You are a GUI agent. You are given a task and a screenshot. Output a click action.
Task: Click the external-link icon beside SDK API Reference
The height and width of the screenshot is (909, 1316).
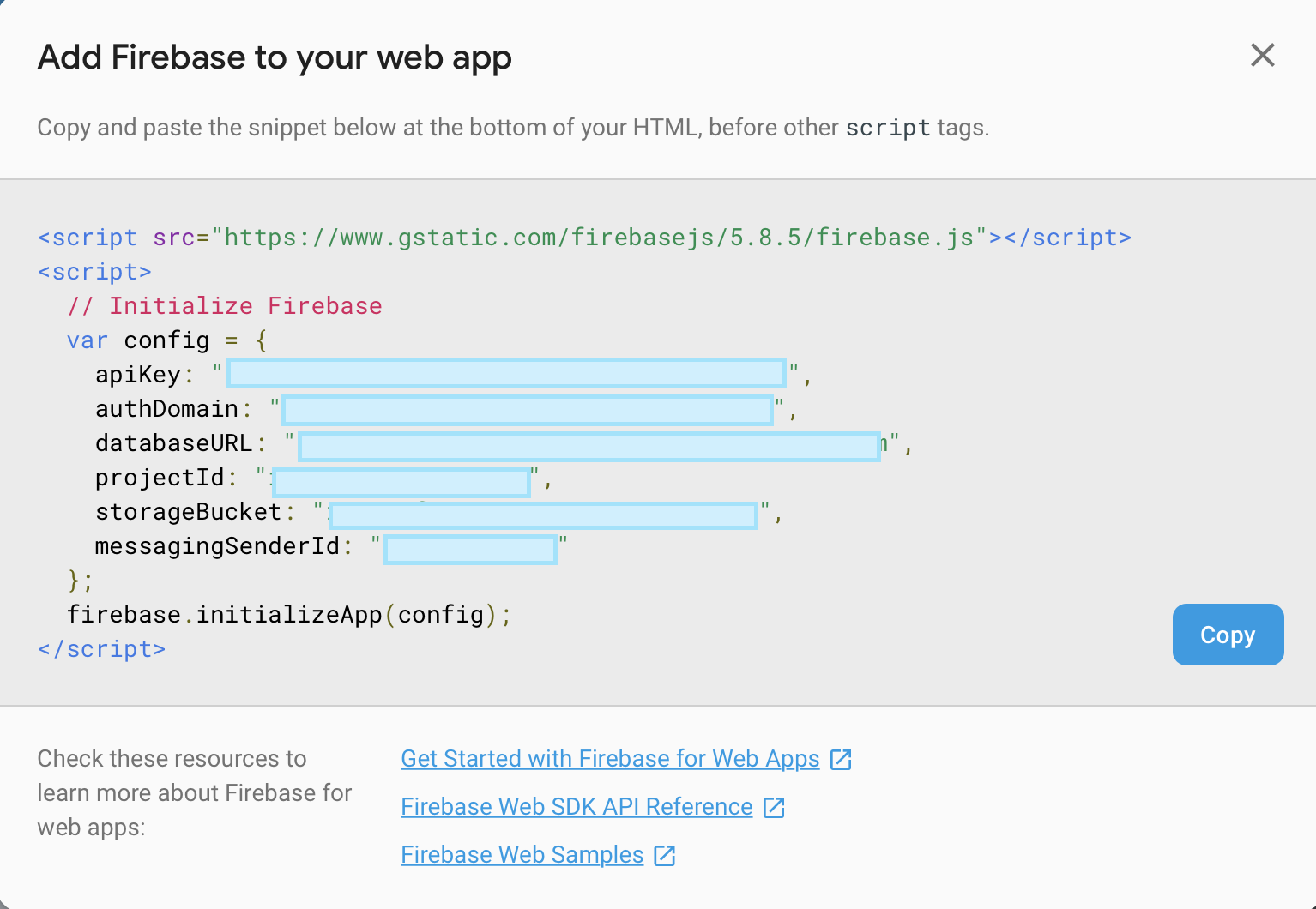[775, 807]
